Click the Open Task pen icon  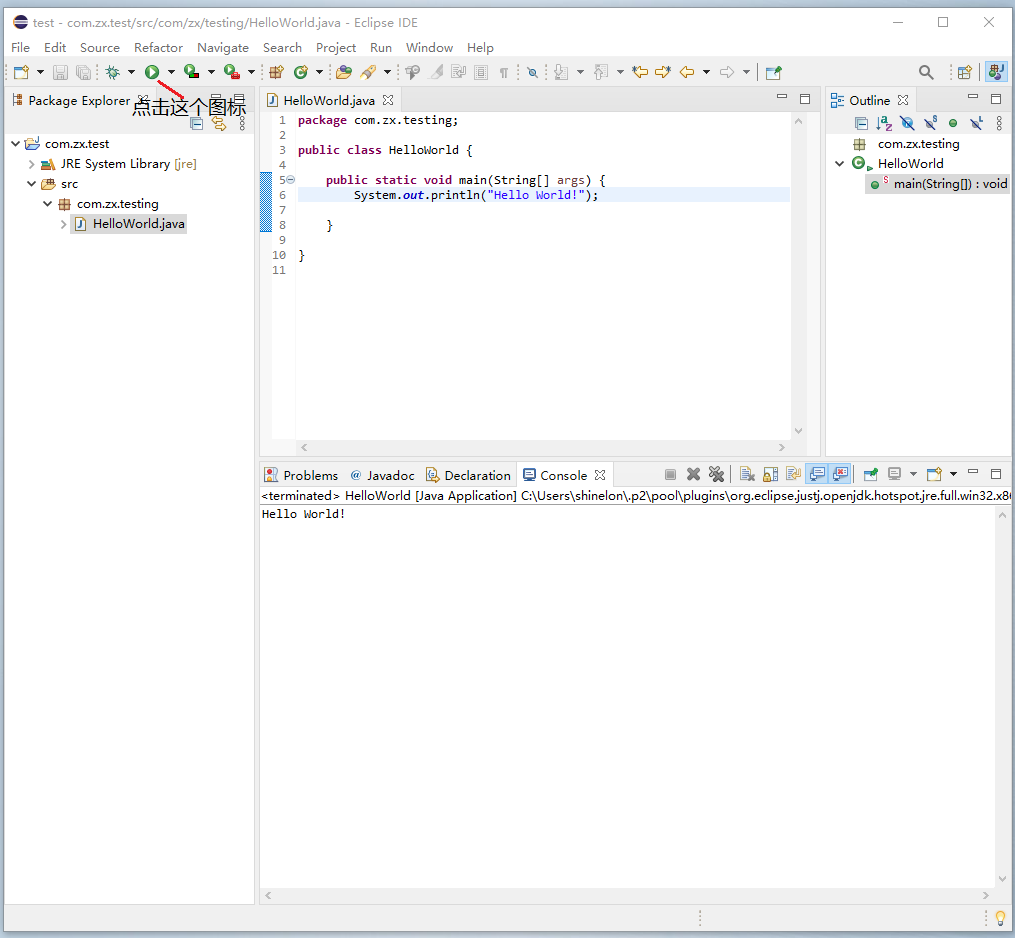(368, 72)
